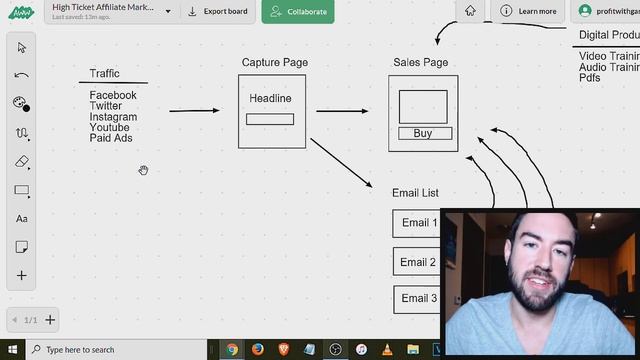Go to the home icon

470,11
